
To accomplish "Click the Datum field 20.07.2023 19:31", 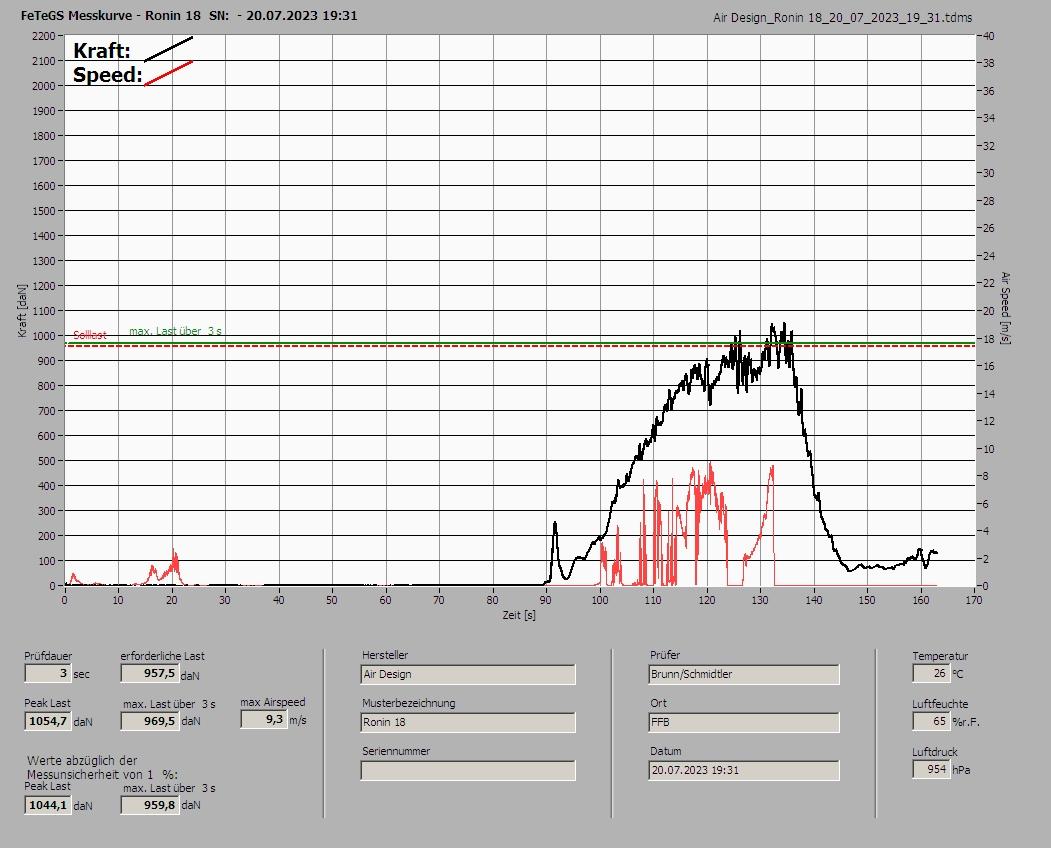I will click(744, 770).
